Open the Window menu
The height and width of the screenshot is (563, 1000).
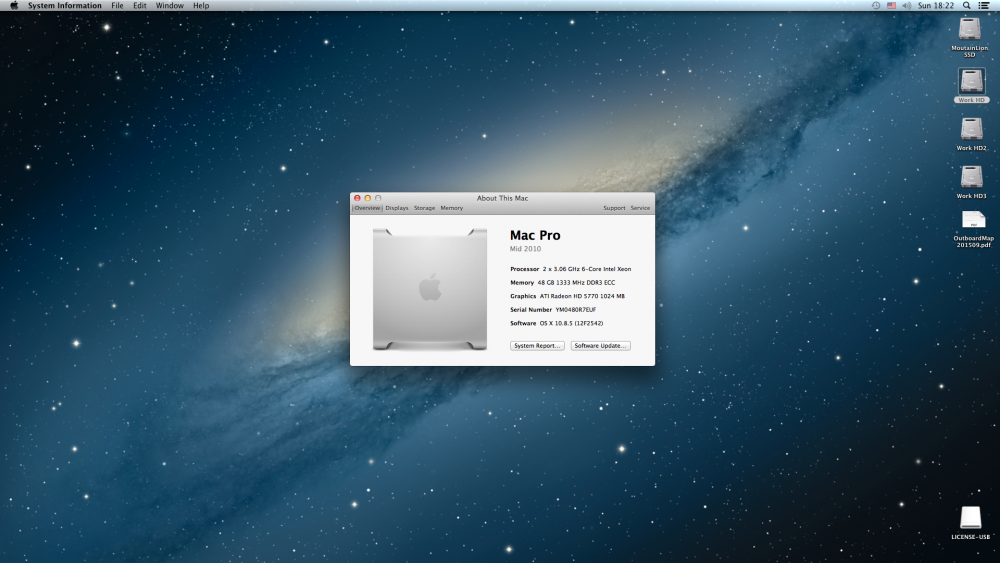tap(169, 5)
